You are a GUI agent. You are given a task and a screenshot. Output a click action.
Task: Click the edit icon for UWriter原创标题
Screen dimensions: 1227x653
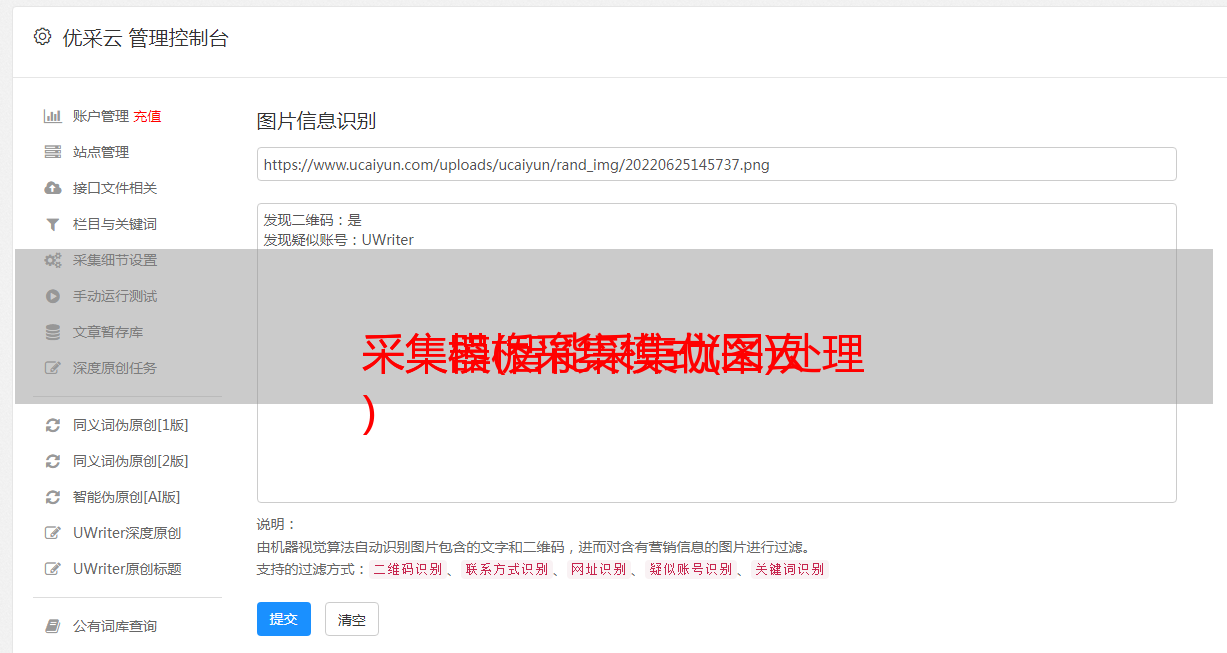53,569
